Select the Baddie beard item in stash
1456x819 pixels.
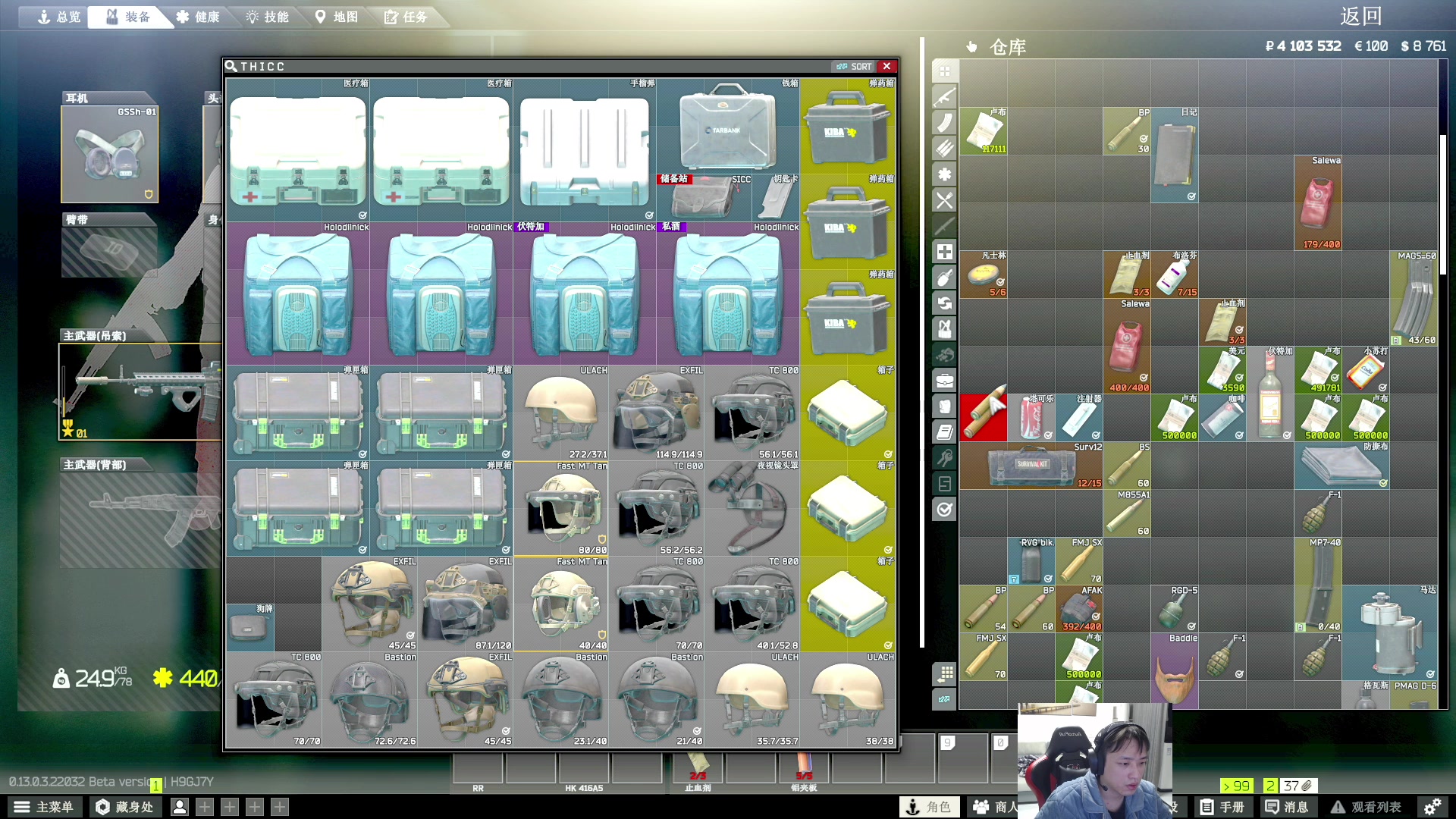1175,671
